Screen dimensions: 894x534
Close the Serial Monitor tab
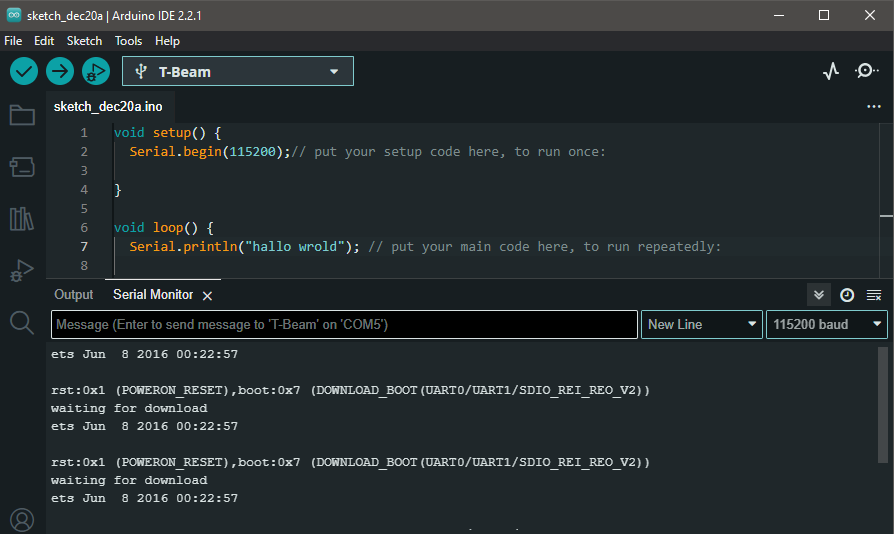coord(208,296)
